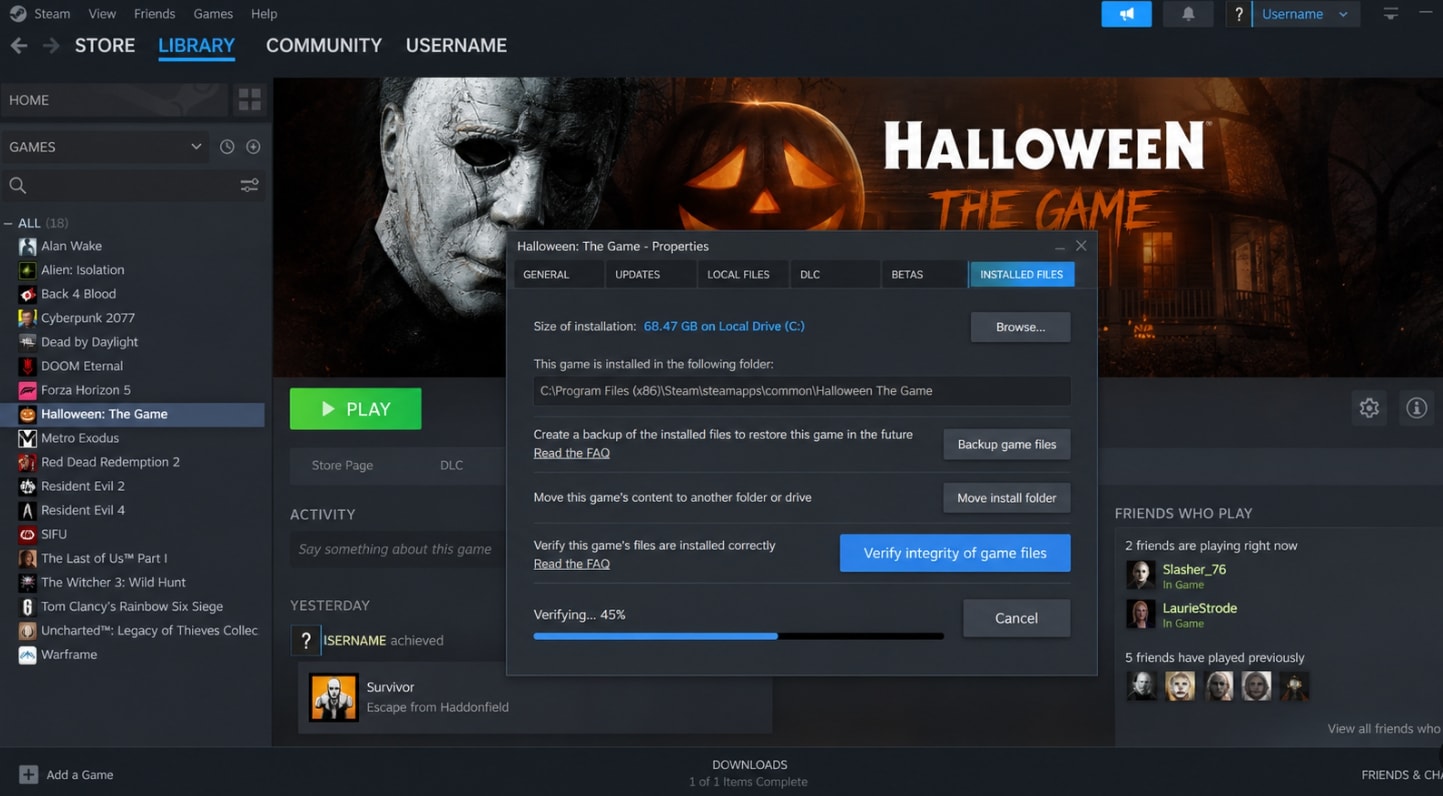The image size is (1443, 796).
Task: Switch to the UPDATES properties tab
Action: 650,274
